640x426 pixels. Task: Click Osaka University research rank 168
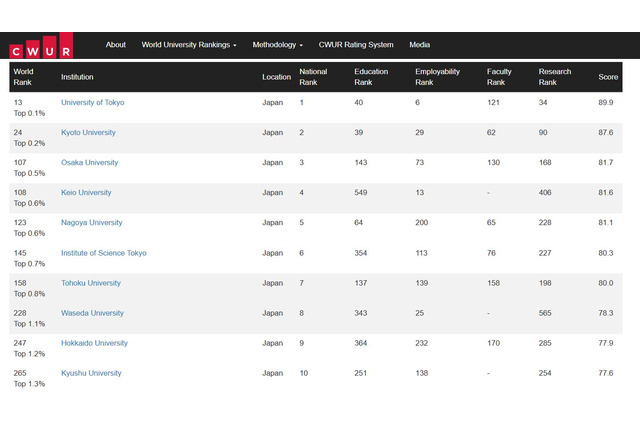pos(545,162)
